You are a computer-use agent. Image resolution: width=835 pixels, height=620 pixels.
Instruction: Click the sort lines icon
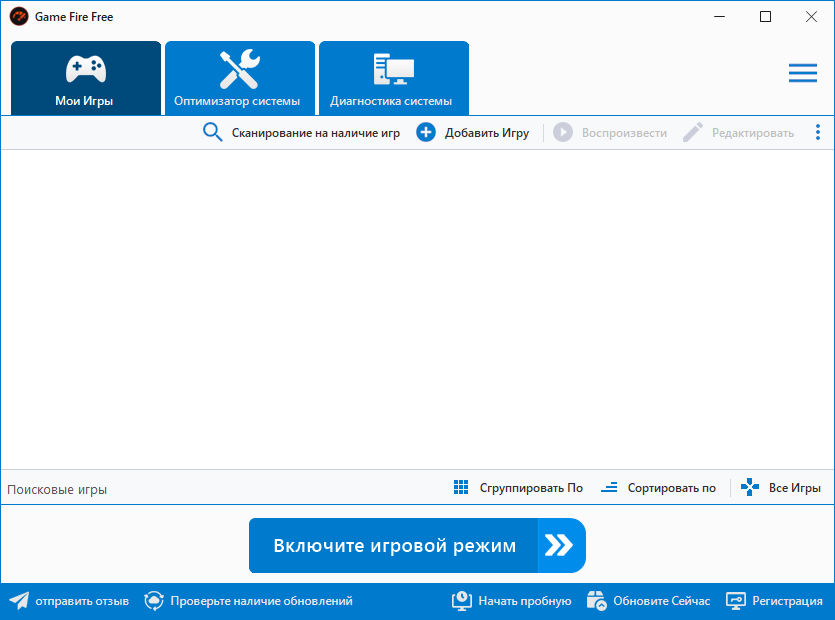coord(609,487)
